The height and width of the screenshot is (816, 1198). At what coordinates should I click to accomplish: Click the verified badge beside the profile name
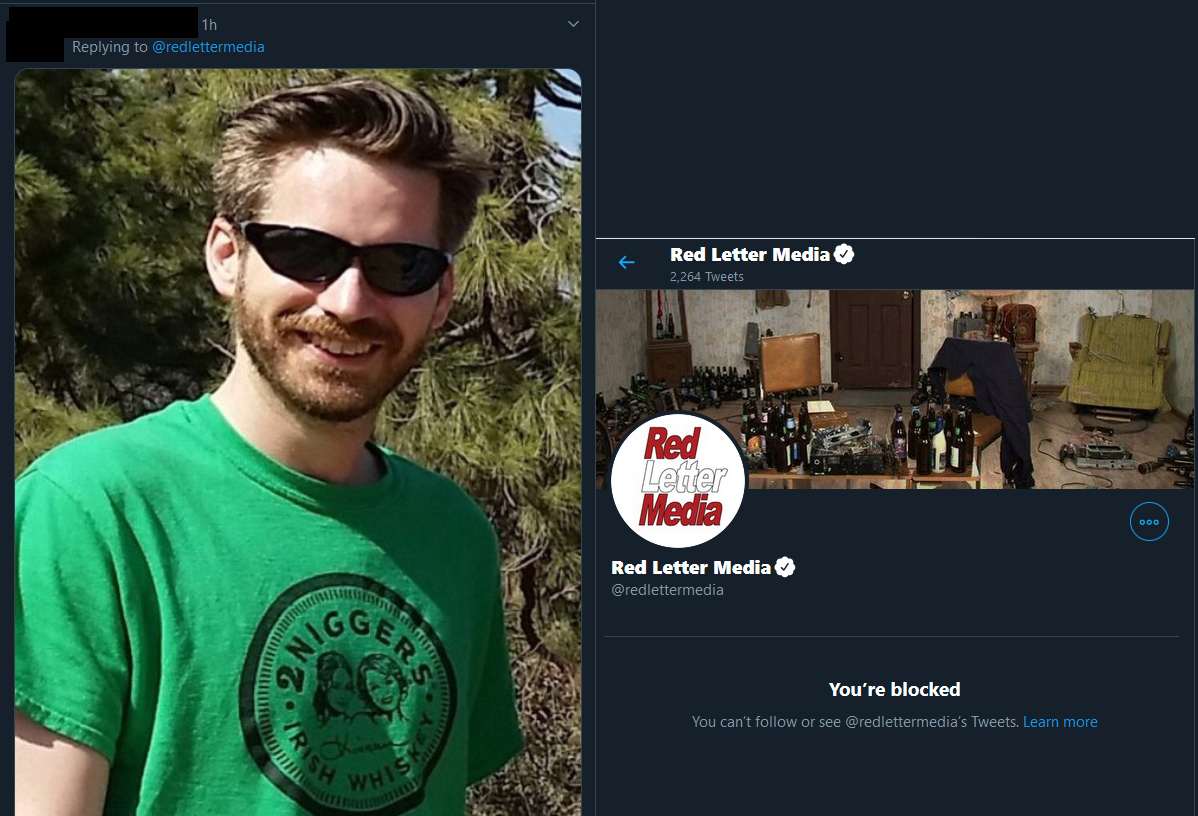(785, 567)
